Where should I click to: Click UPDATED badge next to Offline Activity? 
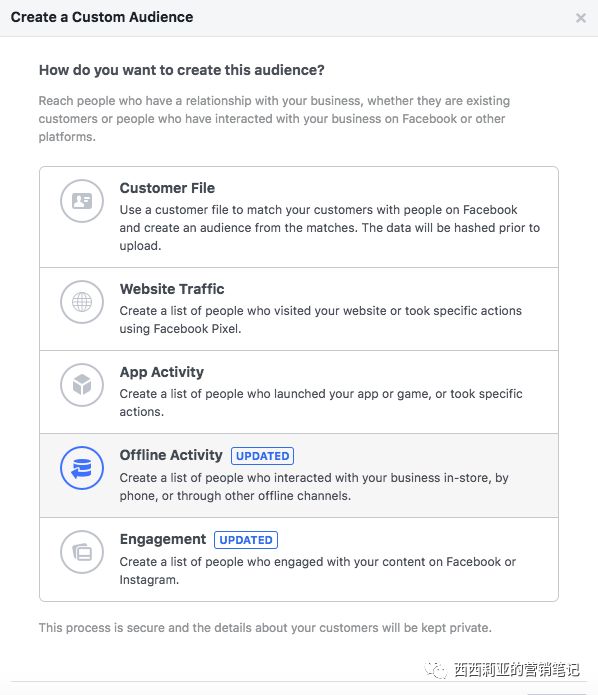pyautogui.click(x=262, y=456)
